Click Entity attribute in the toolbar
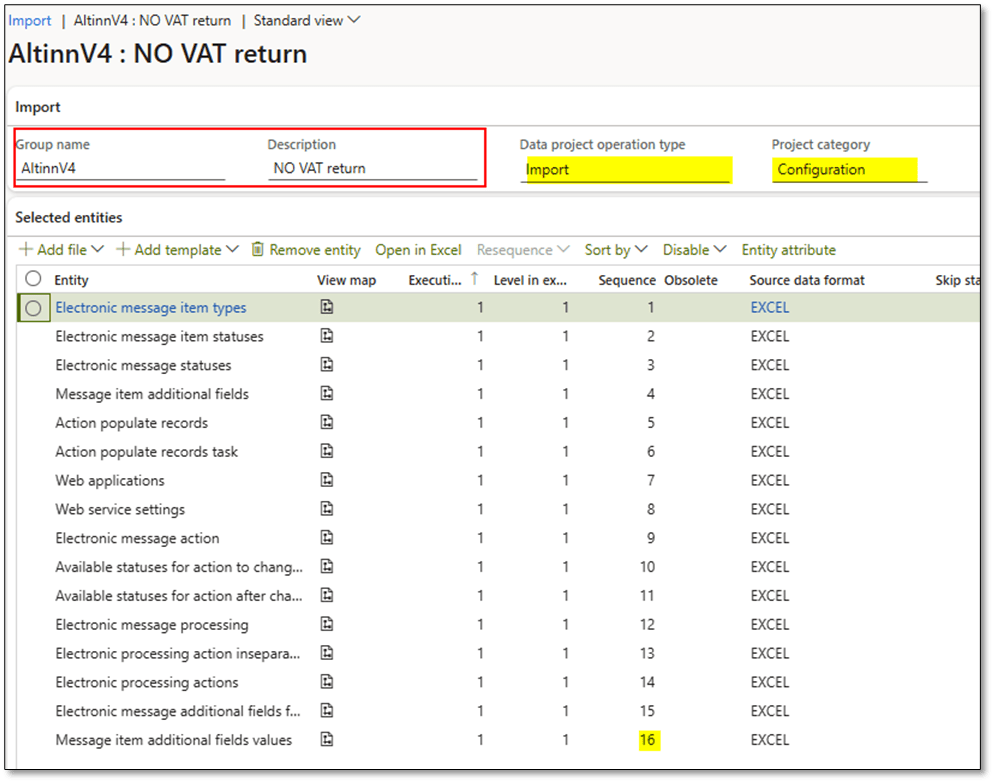The image size is (994, 783). pos(788,250)
